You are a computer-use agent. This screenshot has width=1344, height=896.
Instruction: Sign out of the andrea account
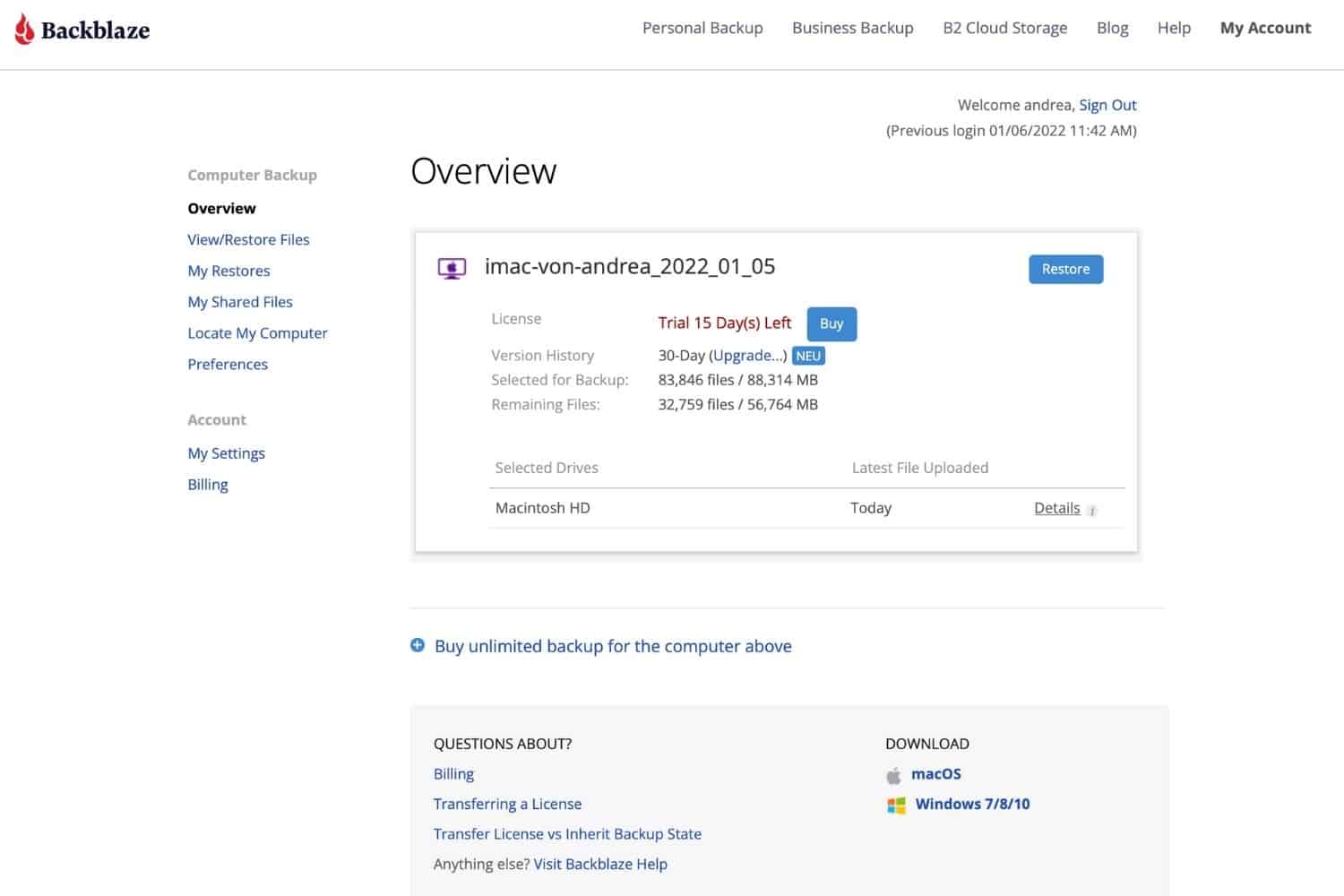(1107, 105)
